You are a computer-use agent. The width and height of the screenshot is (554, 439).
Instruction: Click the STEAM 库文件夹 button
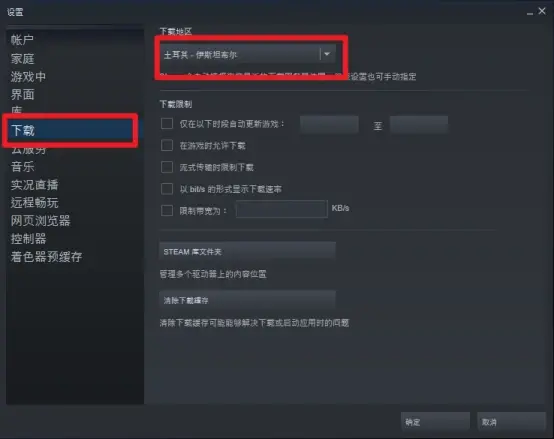click(x=247, y=251)
